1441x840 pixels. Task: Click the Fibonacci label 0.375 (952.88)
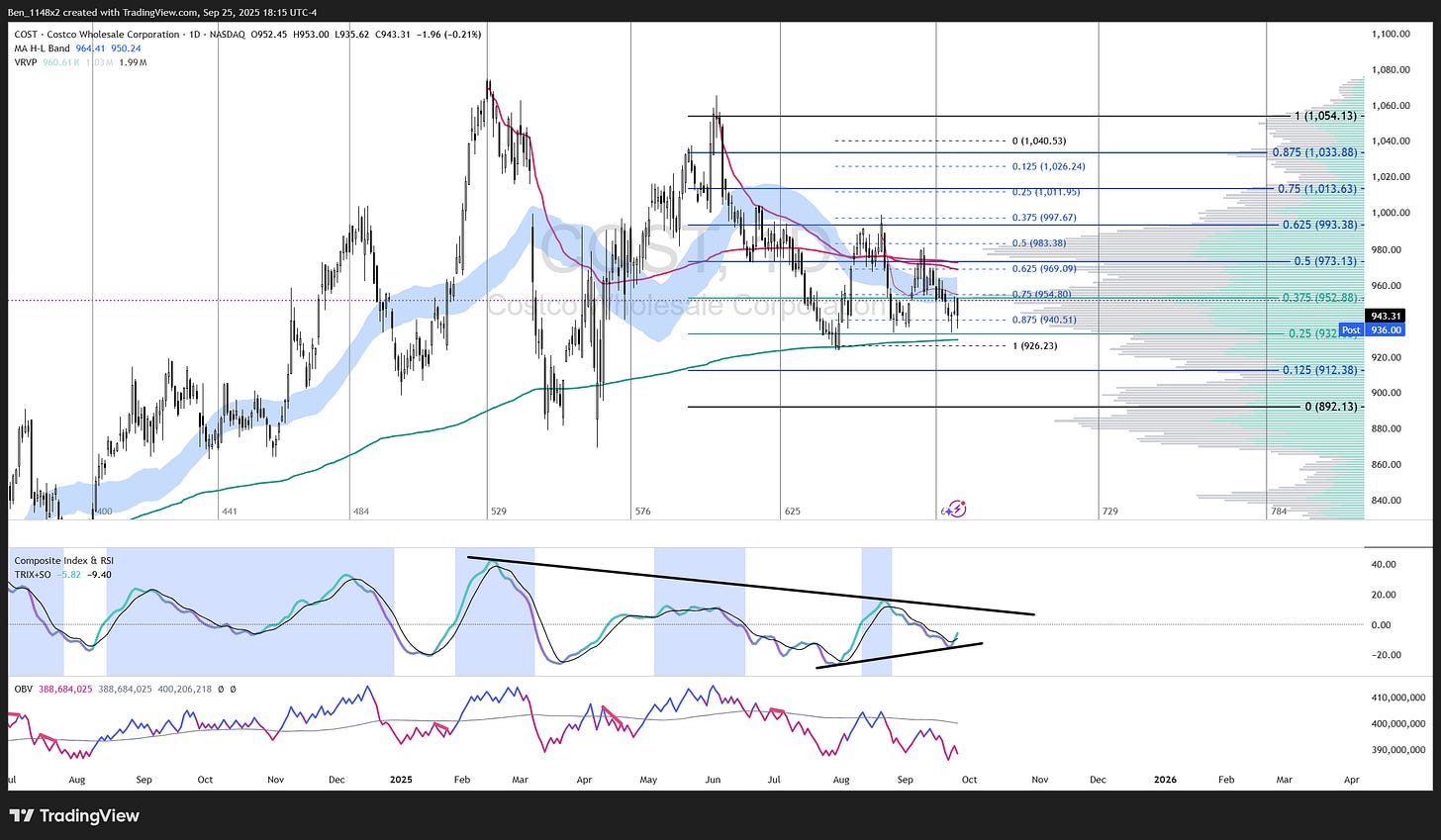[x=1319, y=298]
